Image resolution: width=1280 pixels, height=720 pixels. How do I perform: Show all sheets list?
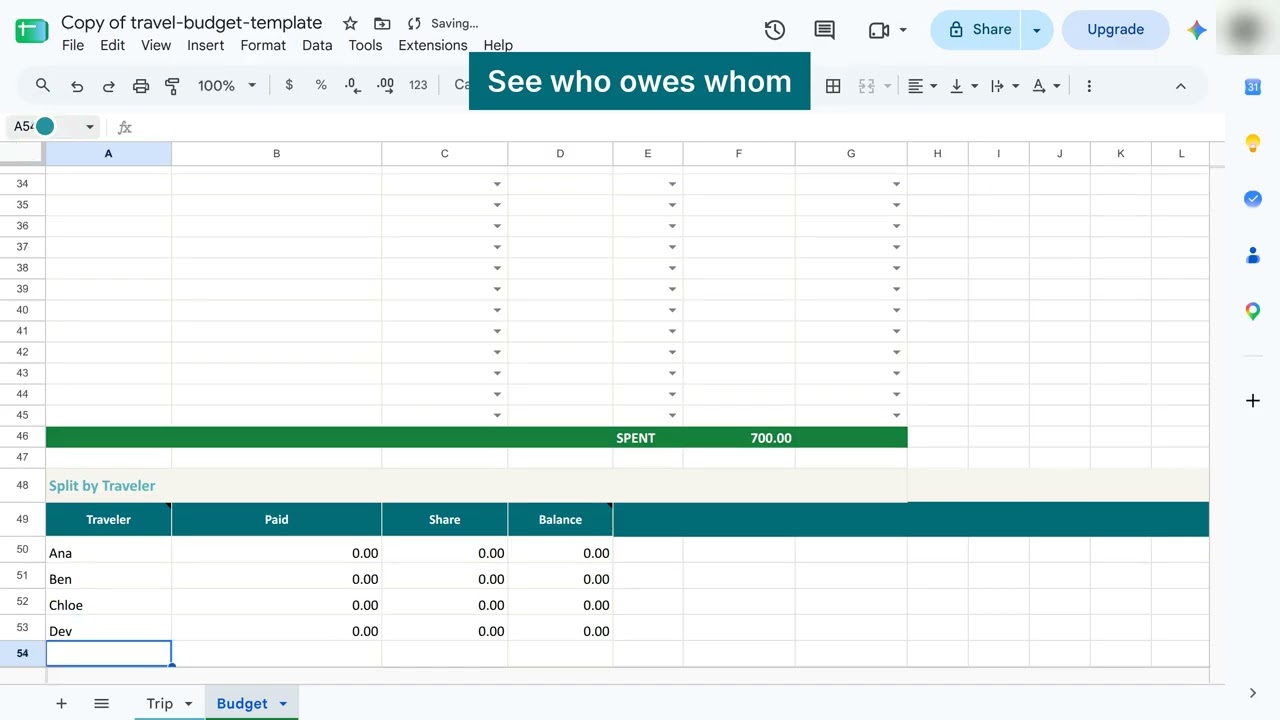(x=101, y=704)
